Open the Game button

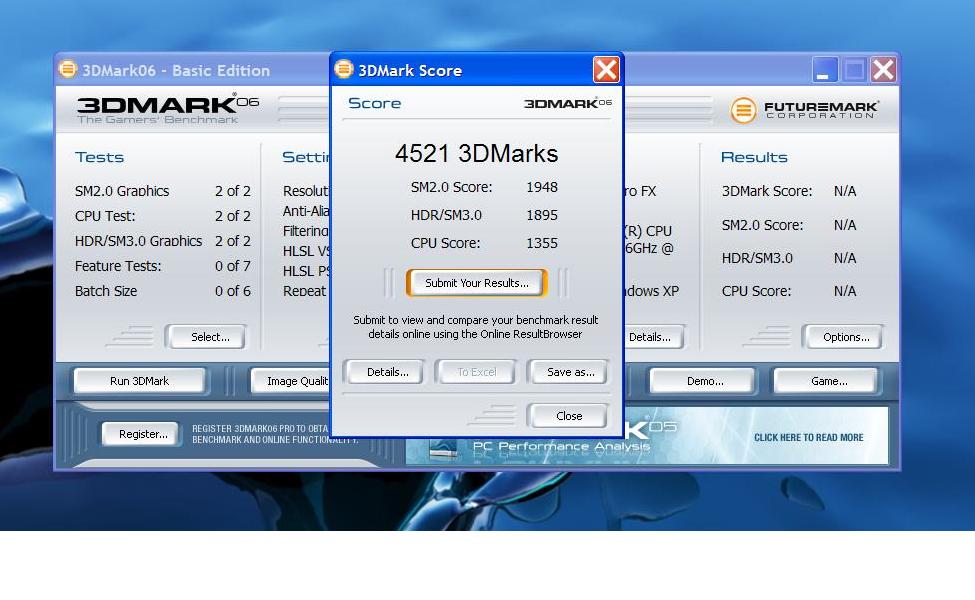[x=826, y=381]
